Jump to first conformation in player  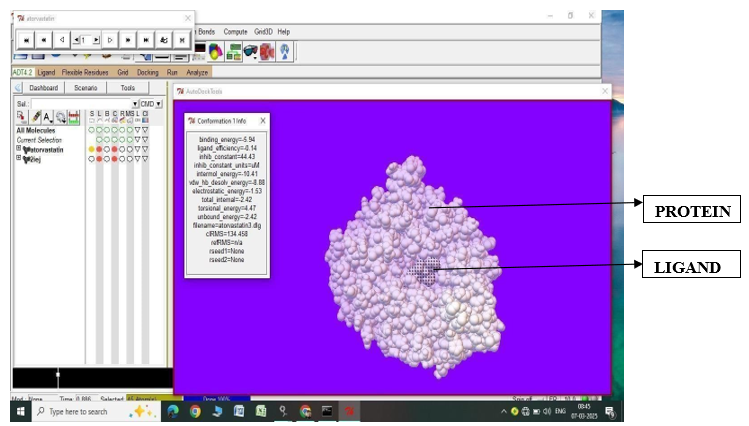(x=26, y=39)
